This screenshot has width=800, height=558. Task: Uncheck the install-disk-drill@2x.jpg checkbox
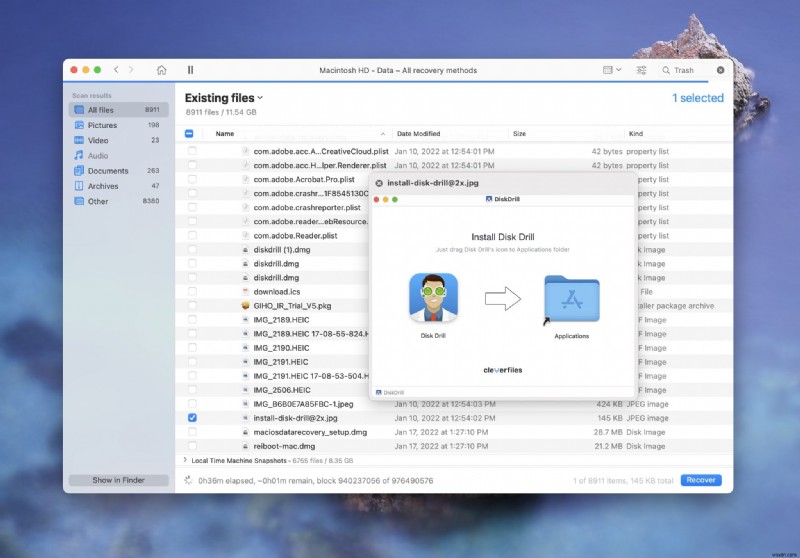pos(192,417)
